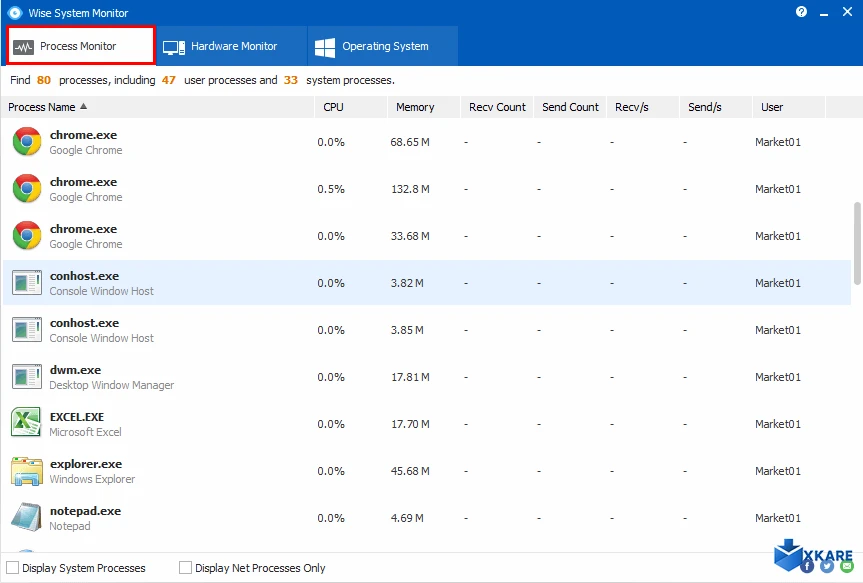Sort processes by Memory column

(x=415, y=107)
